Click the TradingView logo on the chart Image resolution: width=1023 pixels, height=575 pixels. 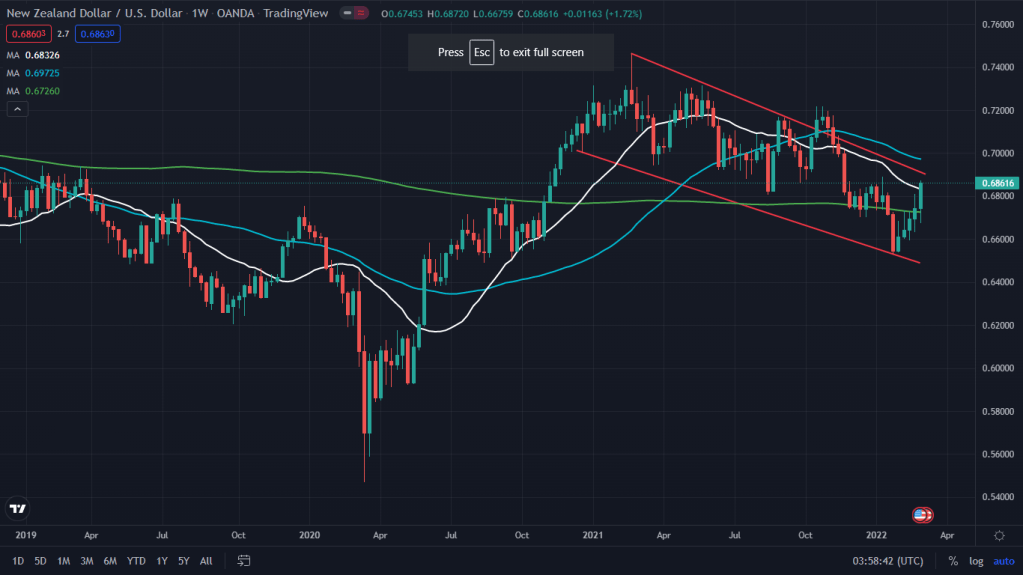point(17,509)
